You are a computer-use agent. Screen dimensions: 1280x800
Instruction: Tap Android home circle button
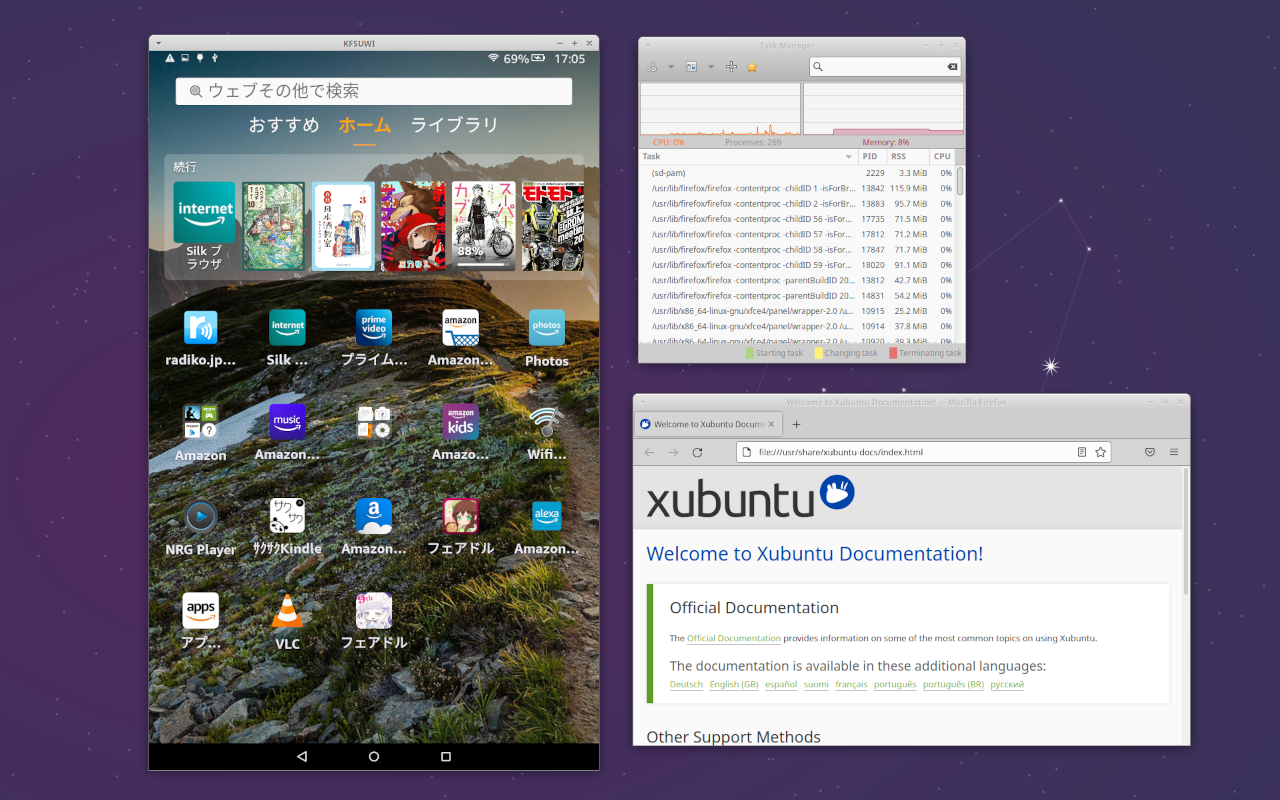pos(374,757)
